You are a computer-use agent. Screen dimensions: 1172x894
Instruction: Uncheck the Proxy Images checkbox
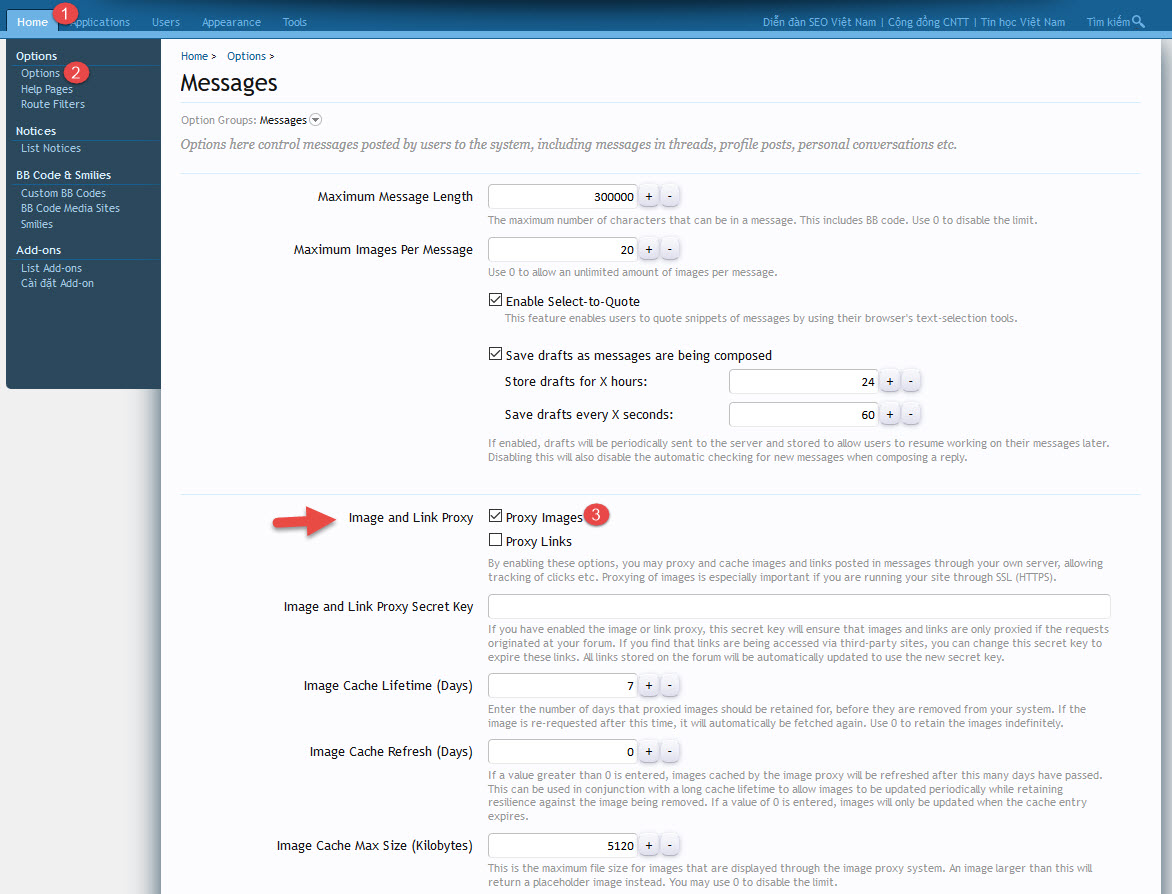click(495, 516)
